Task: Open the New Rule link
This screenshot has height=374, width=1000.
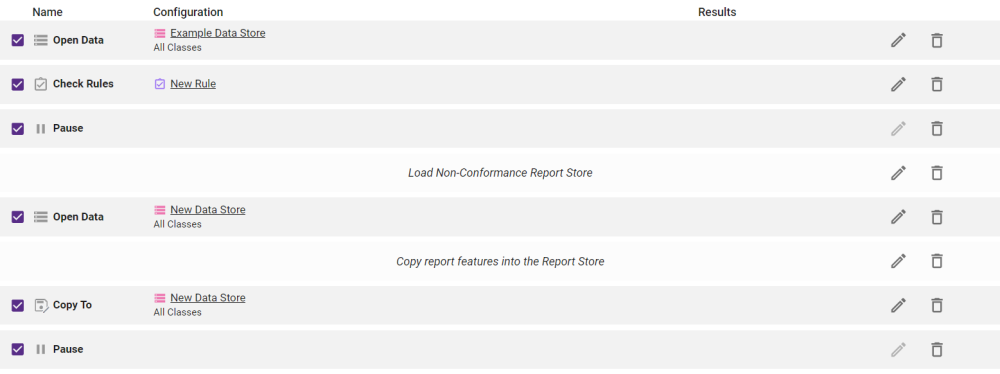Action: pos(193,84)
